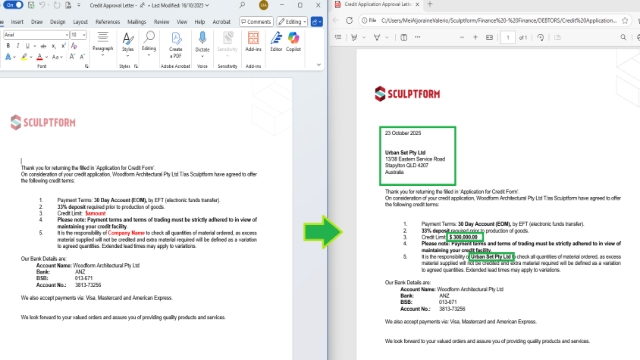Toggle Strikethrough formatting
Viewport: 640px width, 360px height.
(x=43, y=46)
